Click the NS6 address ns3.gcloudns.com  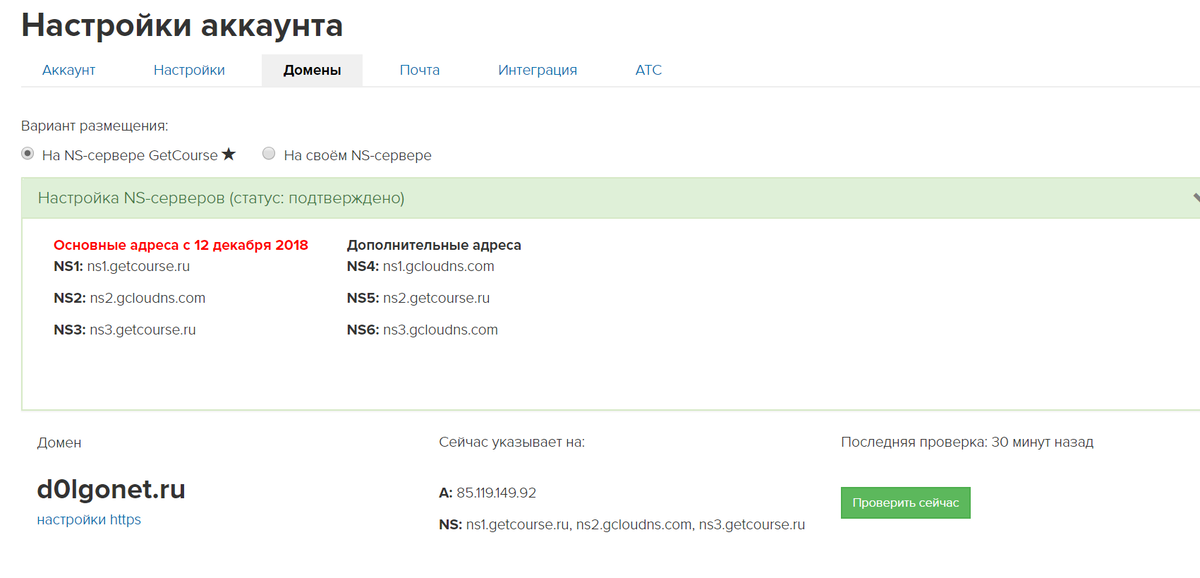coord(440,329)
